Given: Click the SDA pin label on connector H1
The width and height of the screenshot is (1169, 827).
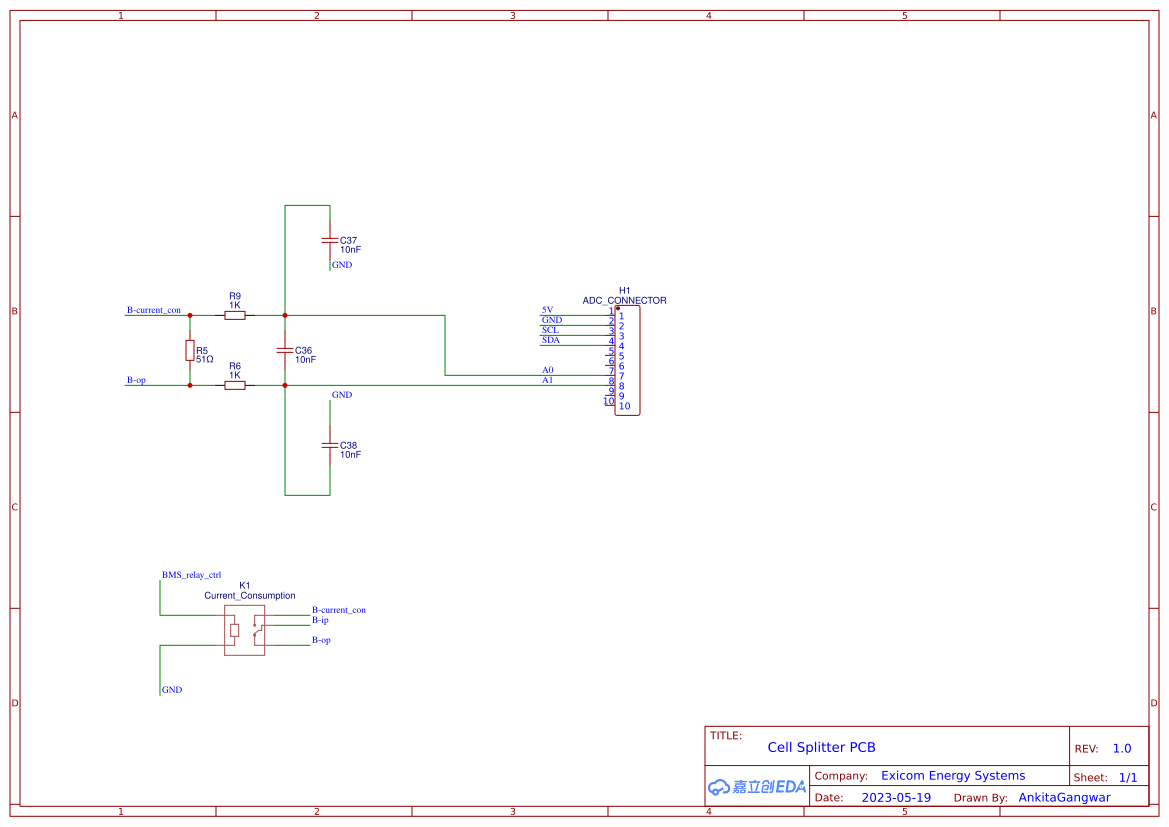Looking at the screenshot, I should pyautogui.click(x=552, y=340).
